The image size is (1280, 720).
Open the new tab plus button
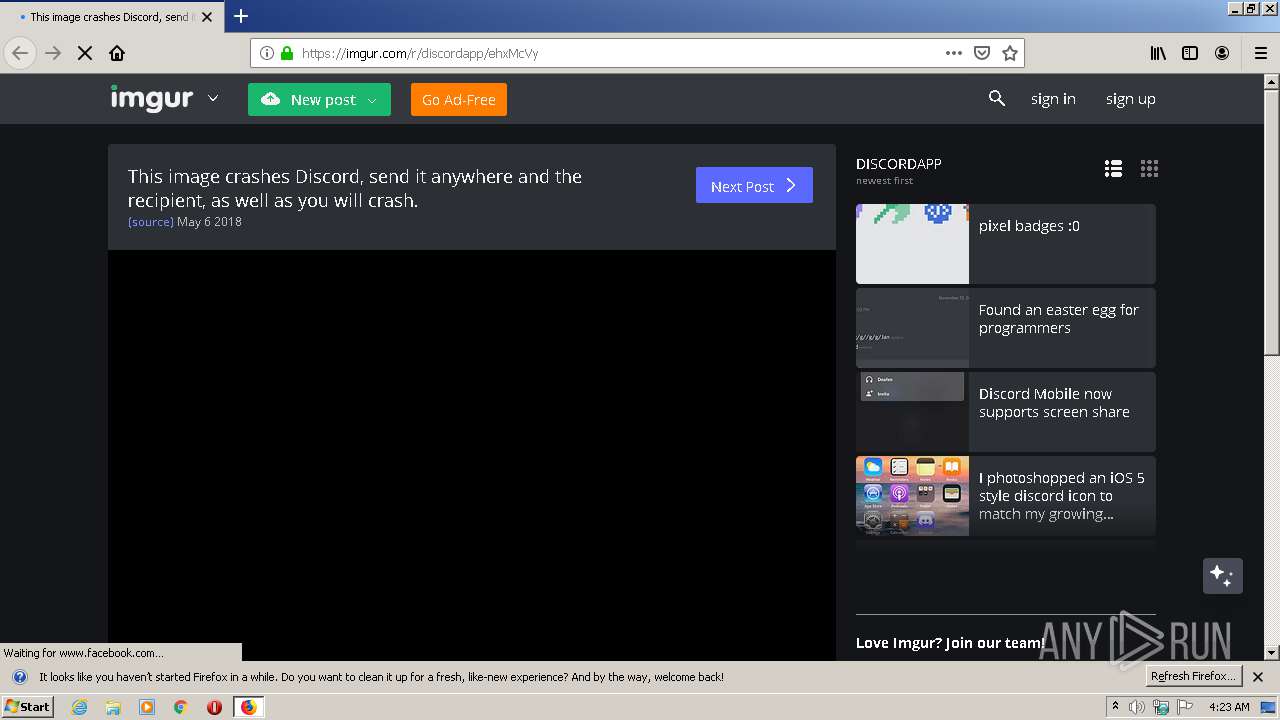click(240, 16)
